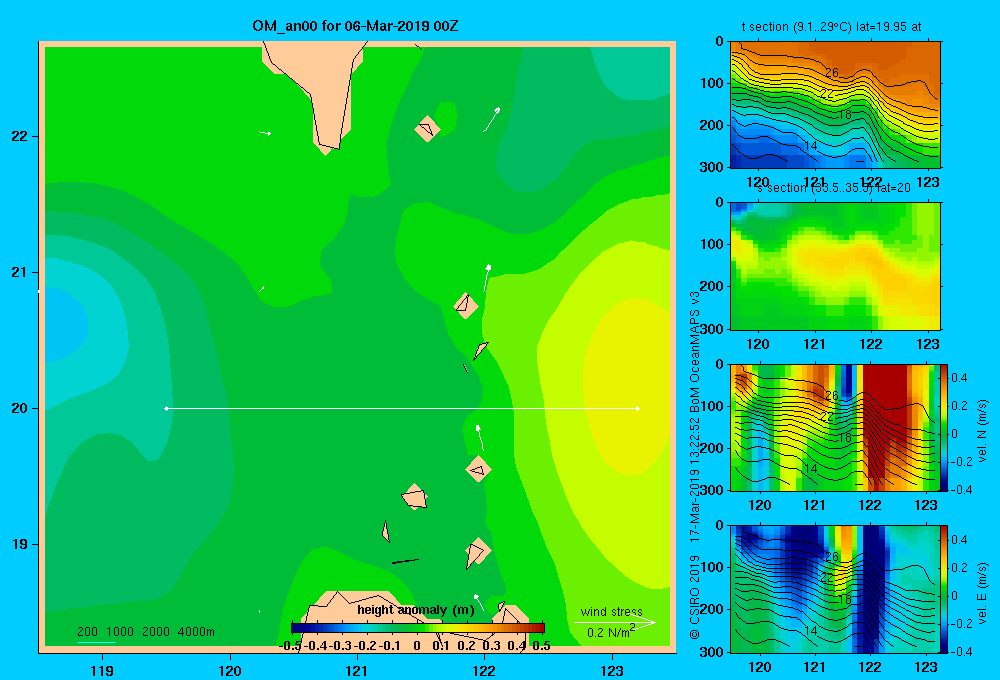Click longitude label 119 under the main map
This screenshot has height=680, width=1000.
tap(102, 670)
